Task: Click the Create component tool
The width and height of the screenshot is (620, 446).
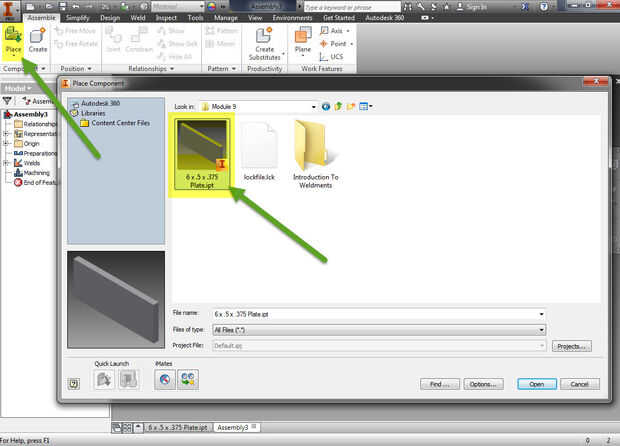Action: (38, 41)
